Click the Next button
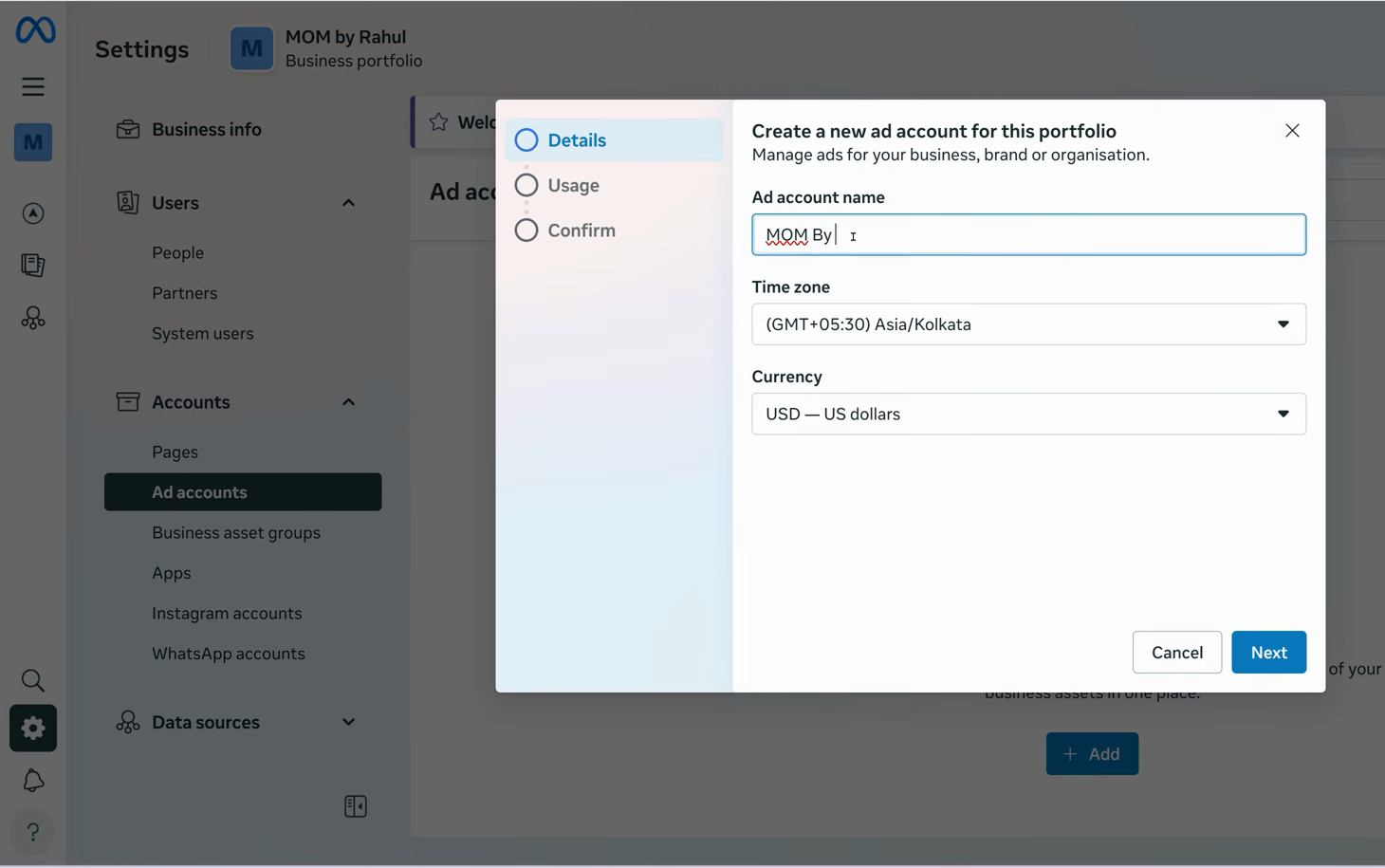1385x868 pixels. [x=1268, y=653]
